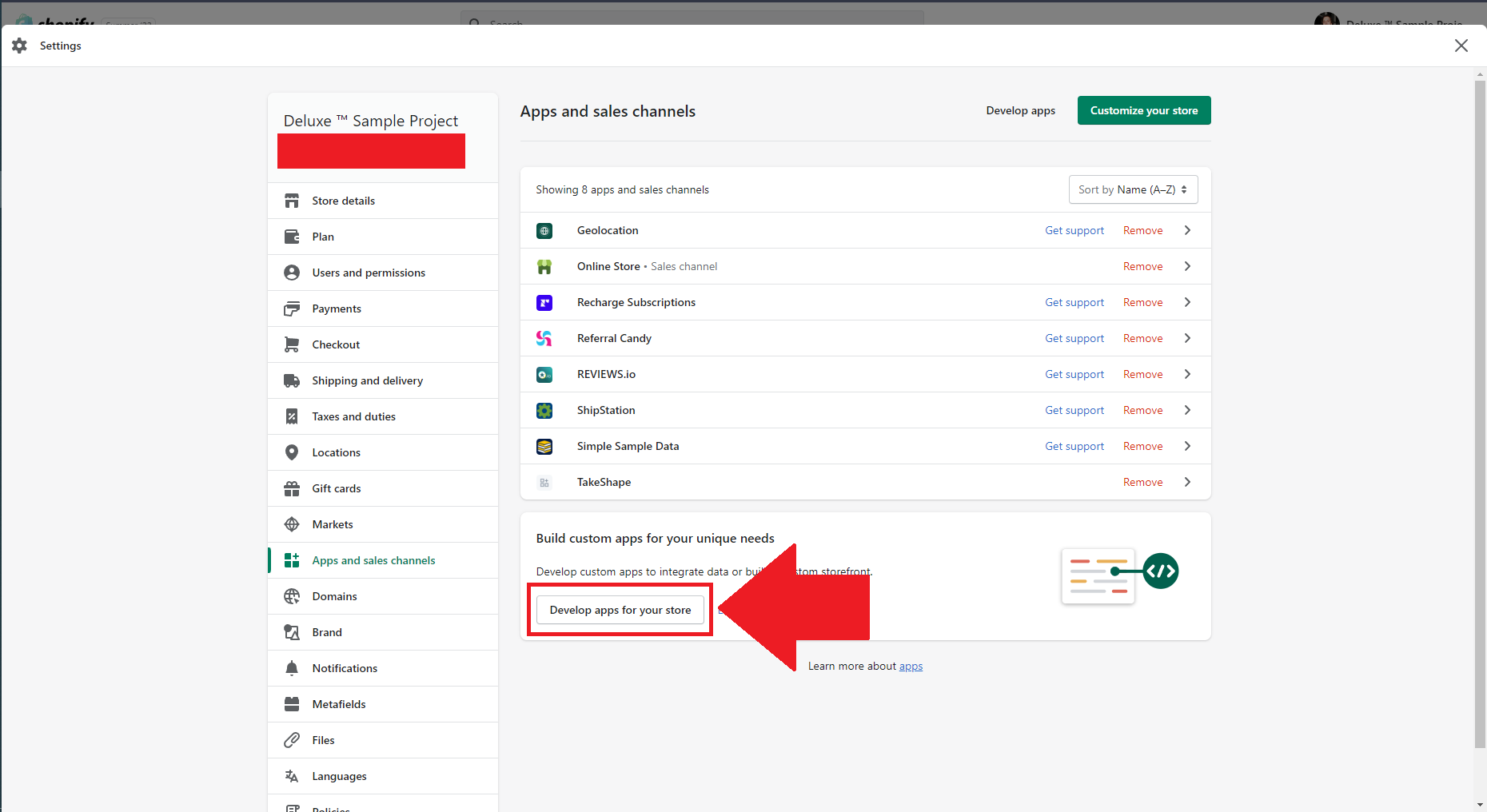Get support for Recharge Subscriptions
This screenshot has width=1487, height=812.
point(1074,302)
